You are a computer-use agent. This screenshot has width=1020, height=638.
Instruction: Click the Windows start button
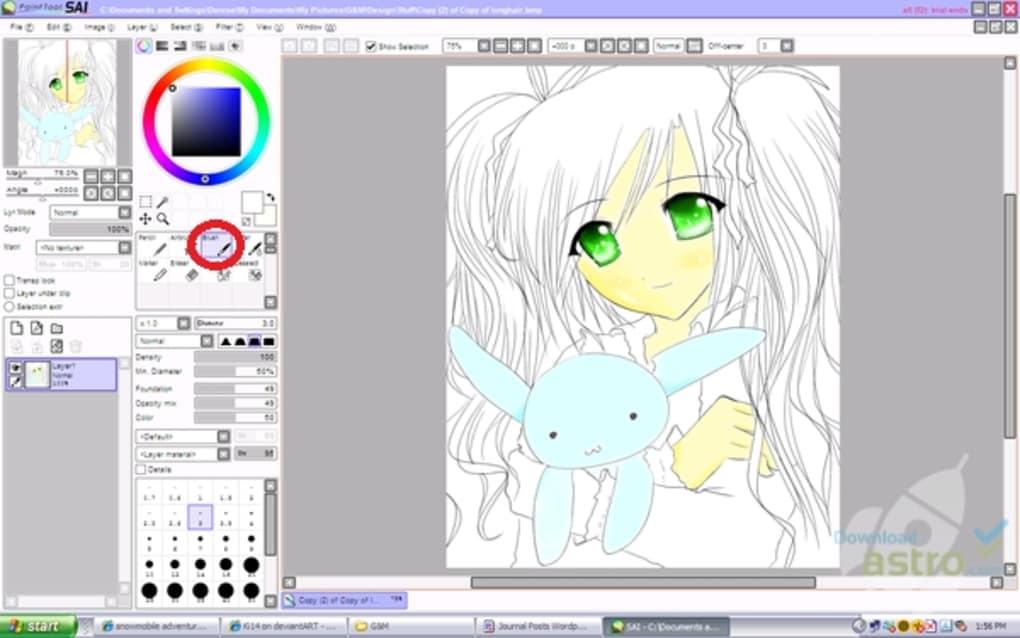(x=38, y=626)
